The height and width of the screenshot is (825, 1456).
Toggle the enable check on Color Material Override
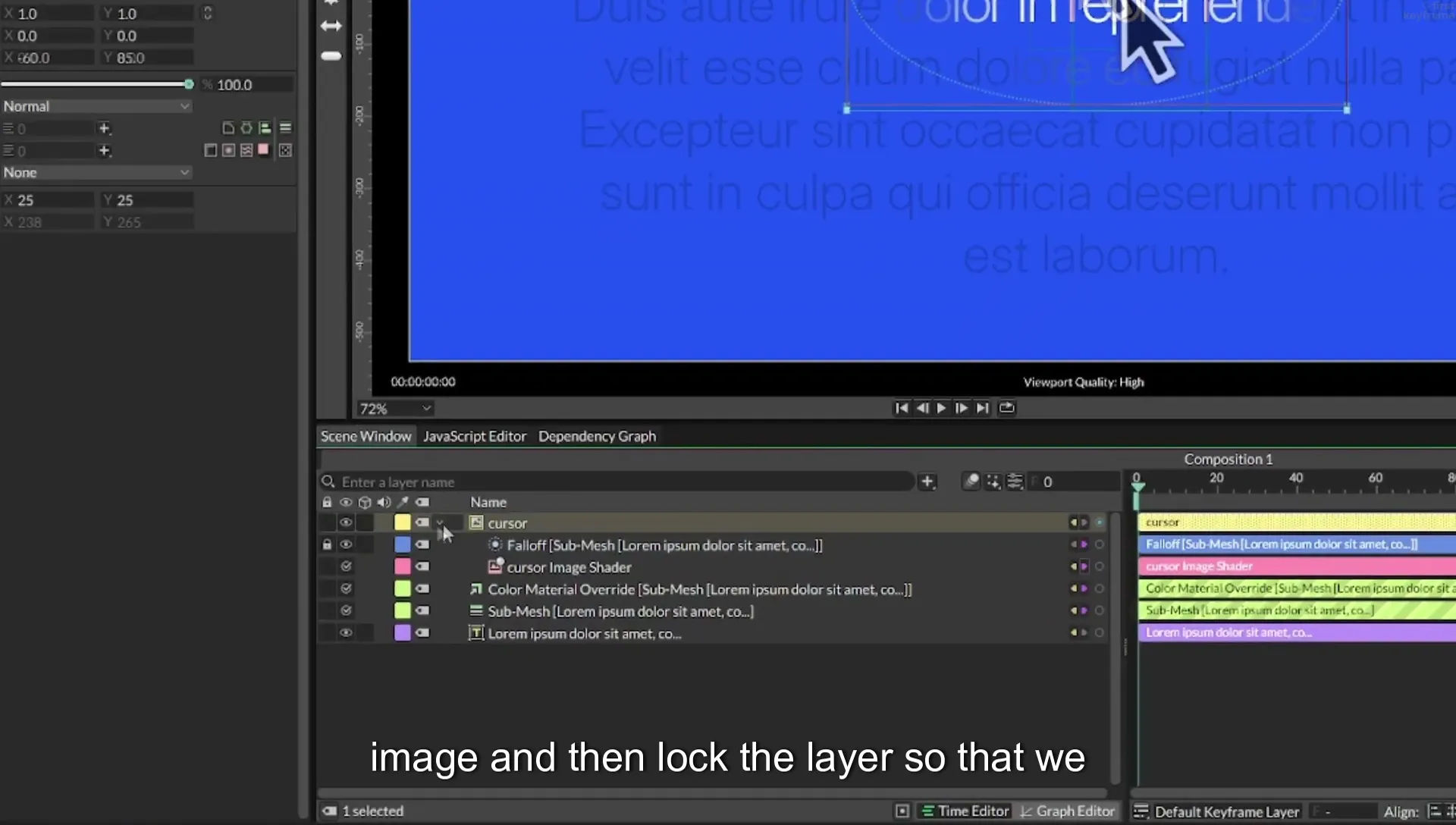(x=346, y=588)
